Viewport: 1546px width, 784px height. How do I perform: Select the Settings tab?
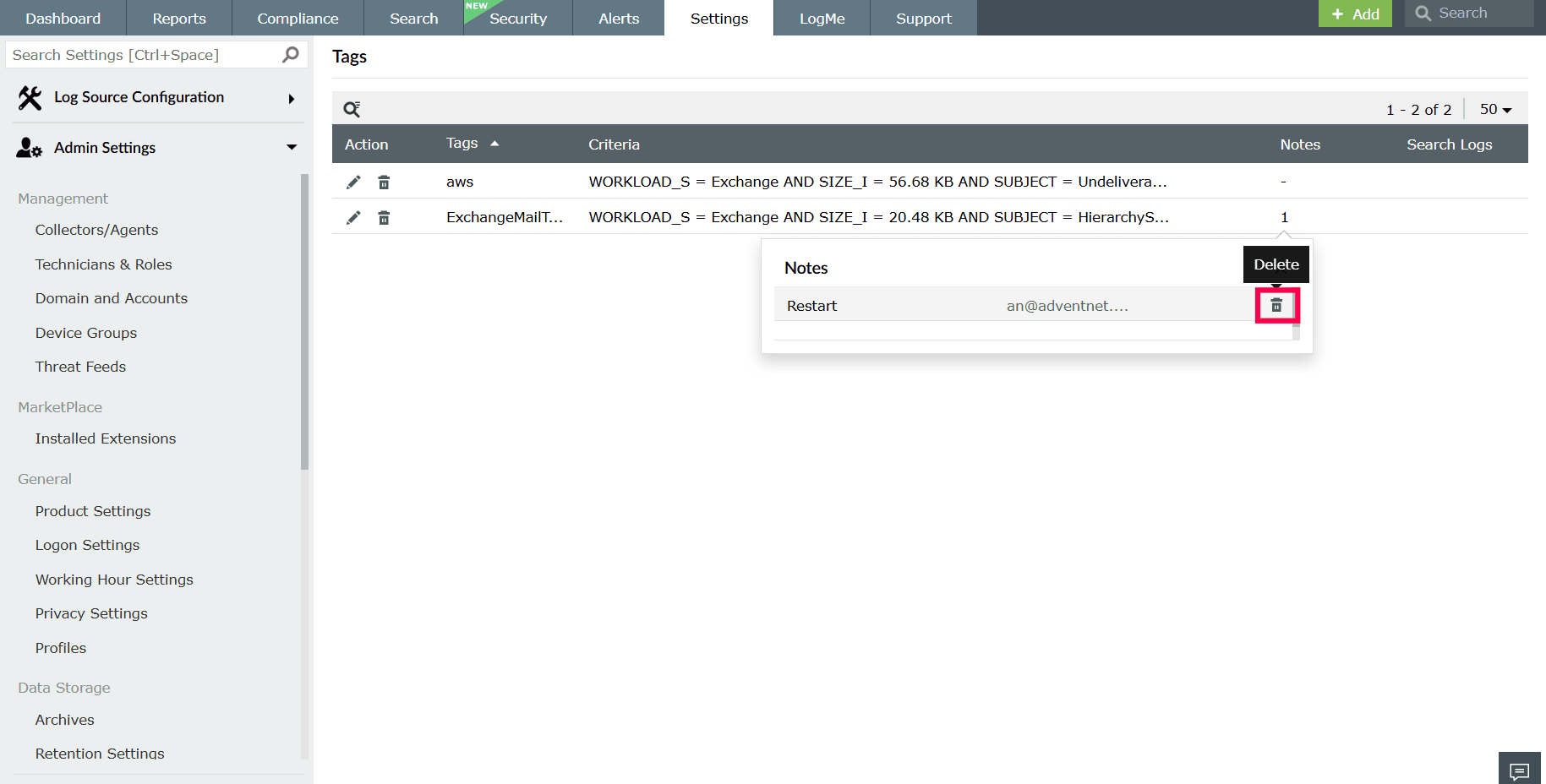(x=719, y=18)
